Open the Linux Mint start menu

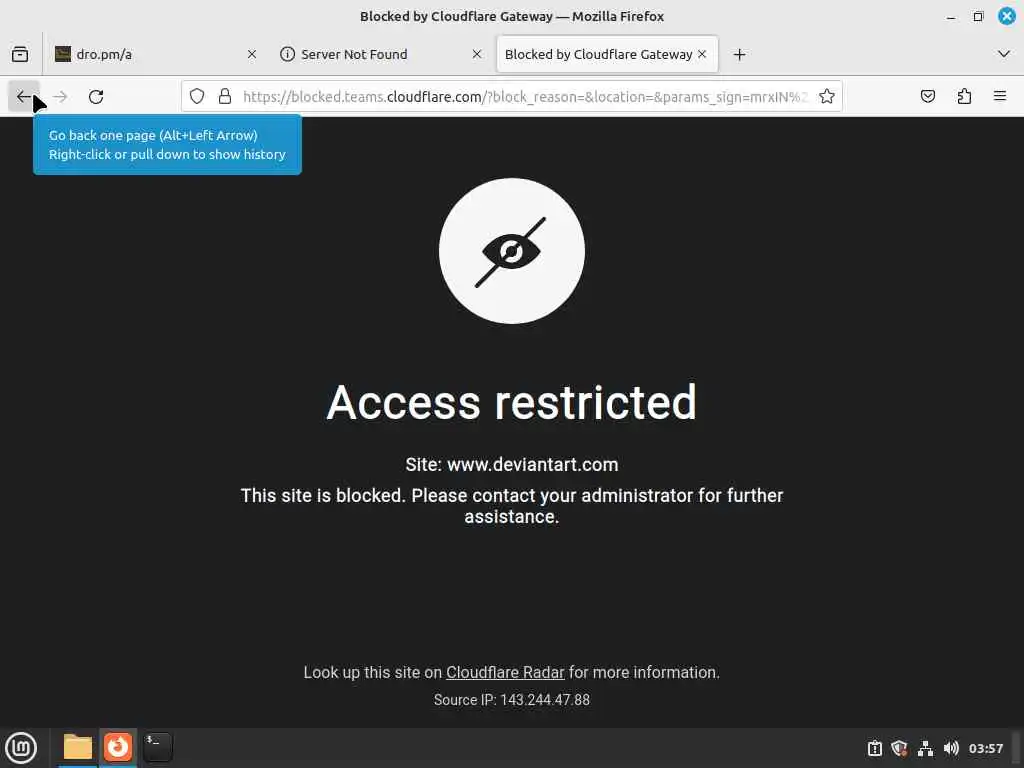pyautogui.click(x=21, y=748)
